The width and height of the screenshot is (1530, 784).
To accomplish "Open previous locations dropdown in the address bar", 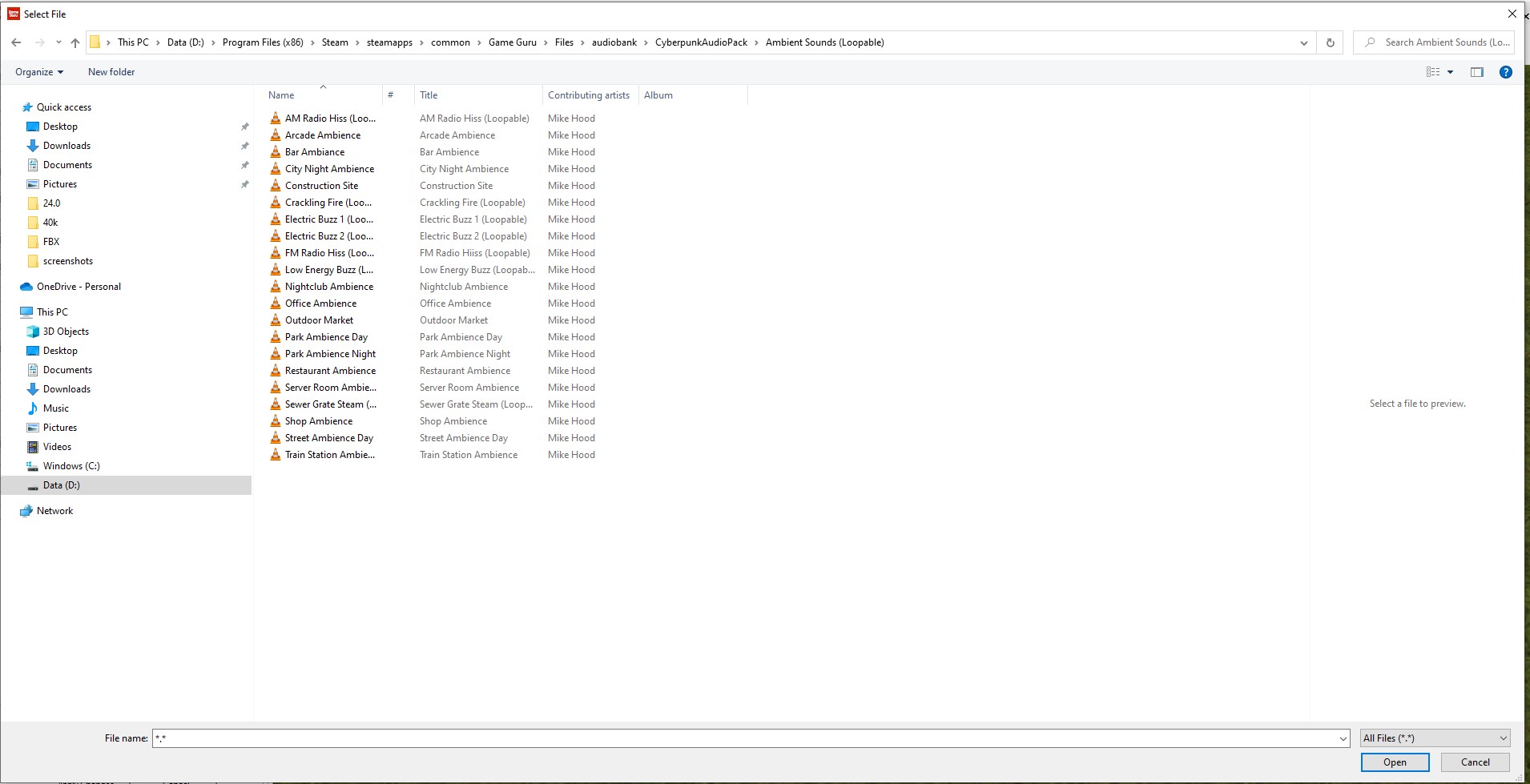I will point(1304,42).
